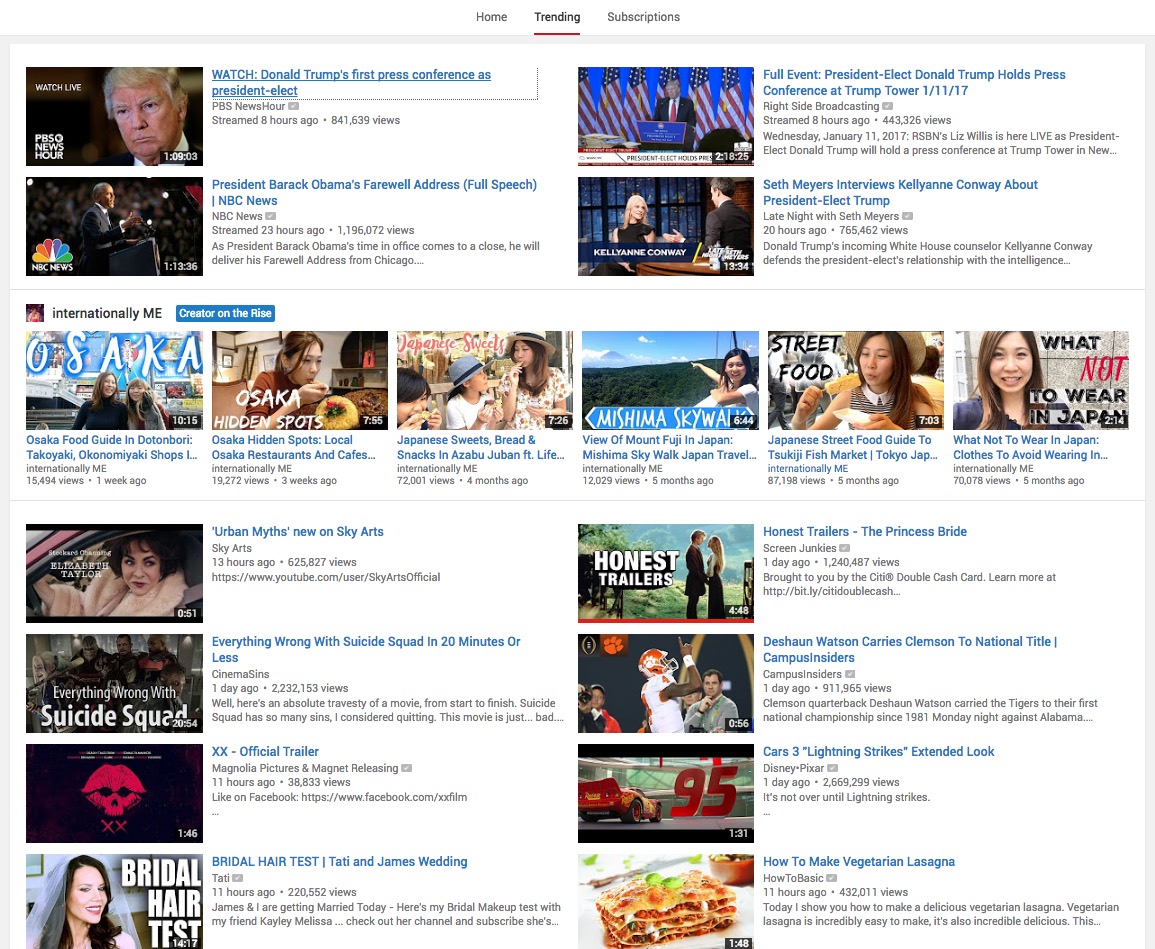Open Osaka Food Guide In Dotonbori title link
1155x949 pixels.
pos(112,447)
